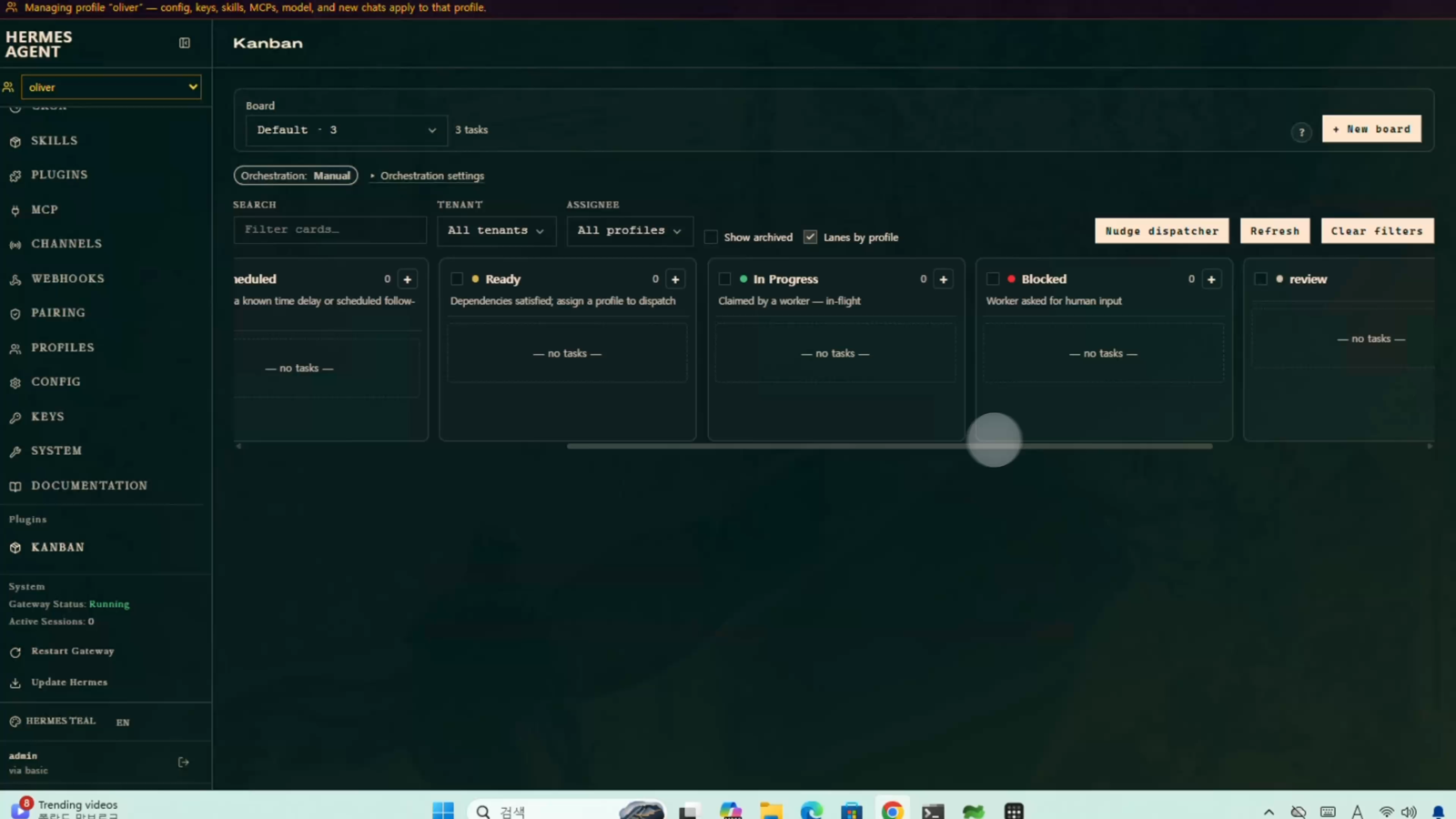Tick the Ready column checkbox
This screenshot has height=819, width=1456.
tap(457, 279)
